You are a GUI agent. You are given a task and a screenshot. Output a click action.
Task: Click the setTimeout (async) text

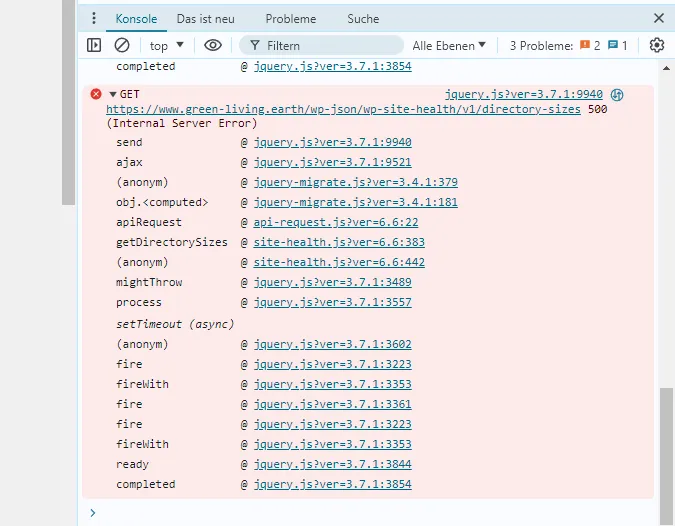tap(175, 324)
